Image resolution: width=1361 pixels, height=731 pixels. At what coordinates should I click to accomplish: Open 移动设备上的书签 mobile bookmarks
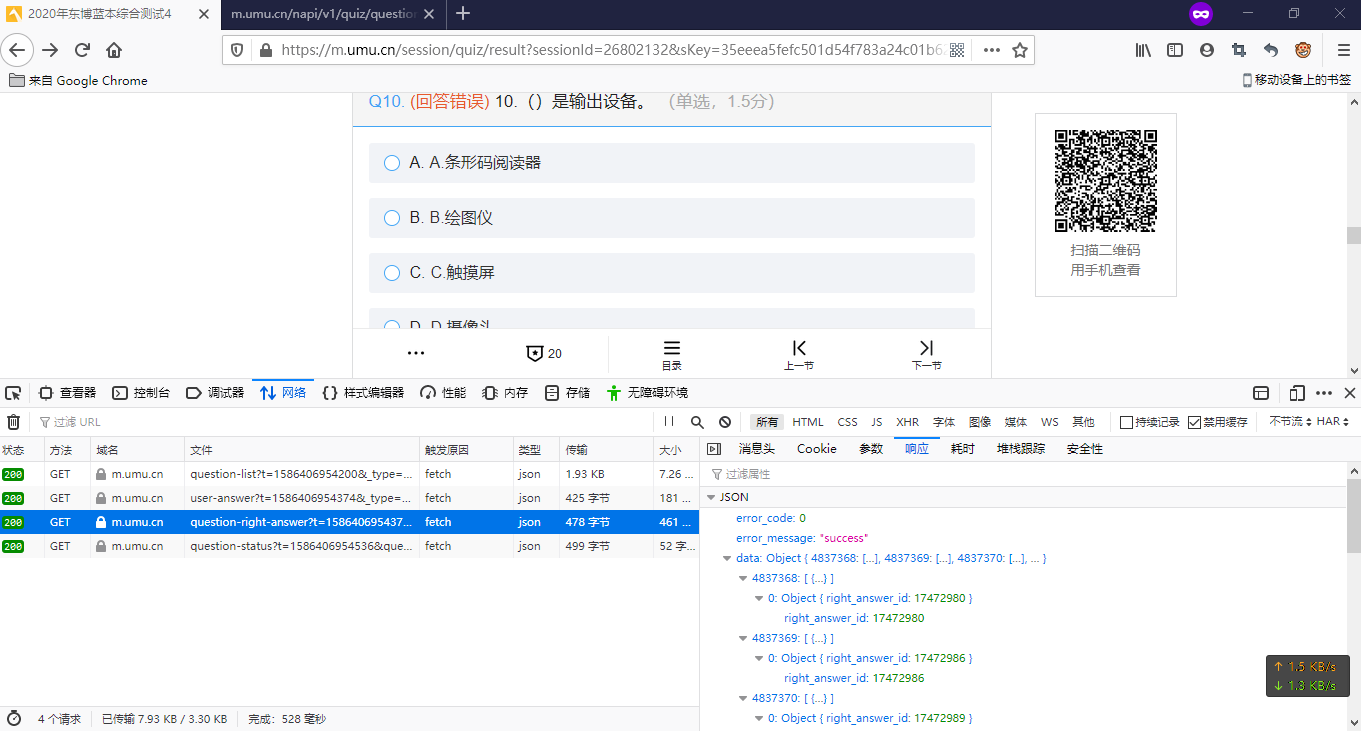pos(1296,81)
